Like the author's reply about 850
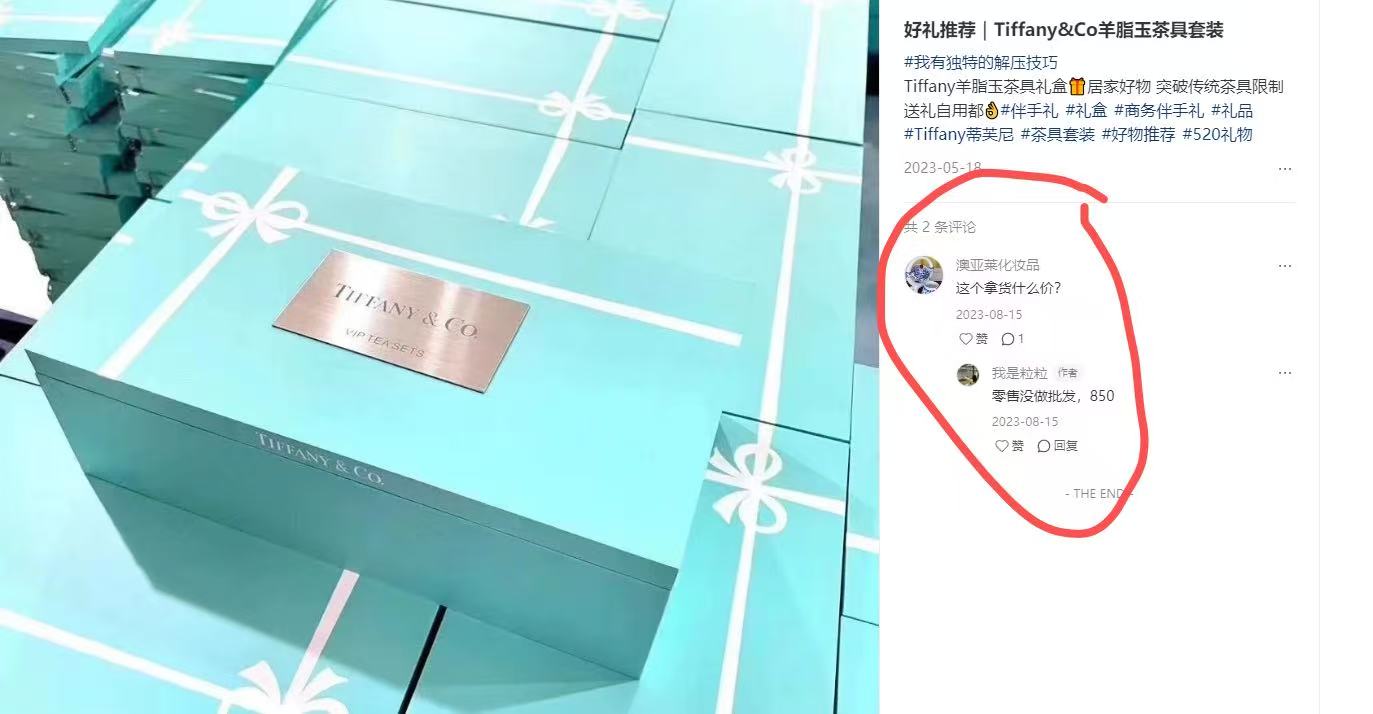The width and height of the screenshot is (1373, 714). tap(1009, 446)
